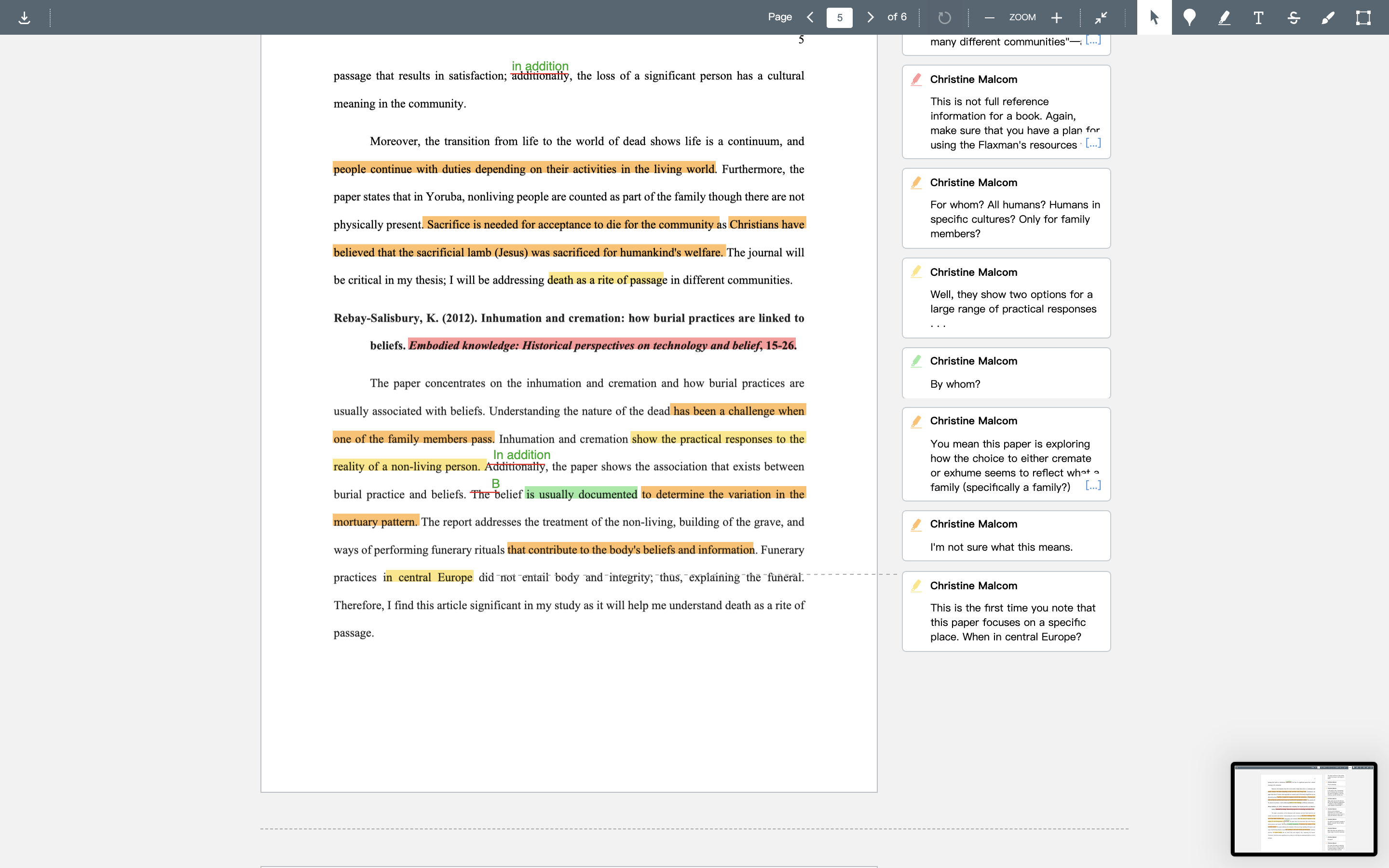Click the orange highlighter icon on 'not sure what this means' comment
1389x868 pixels.
916,524
